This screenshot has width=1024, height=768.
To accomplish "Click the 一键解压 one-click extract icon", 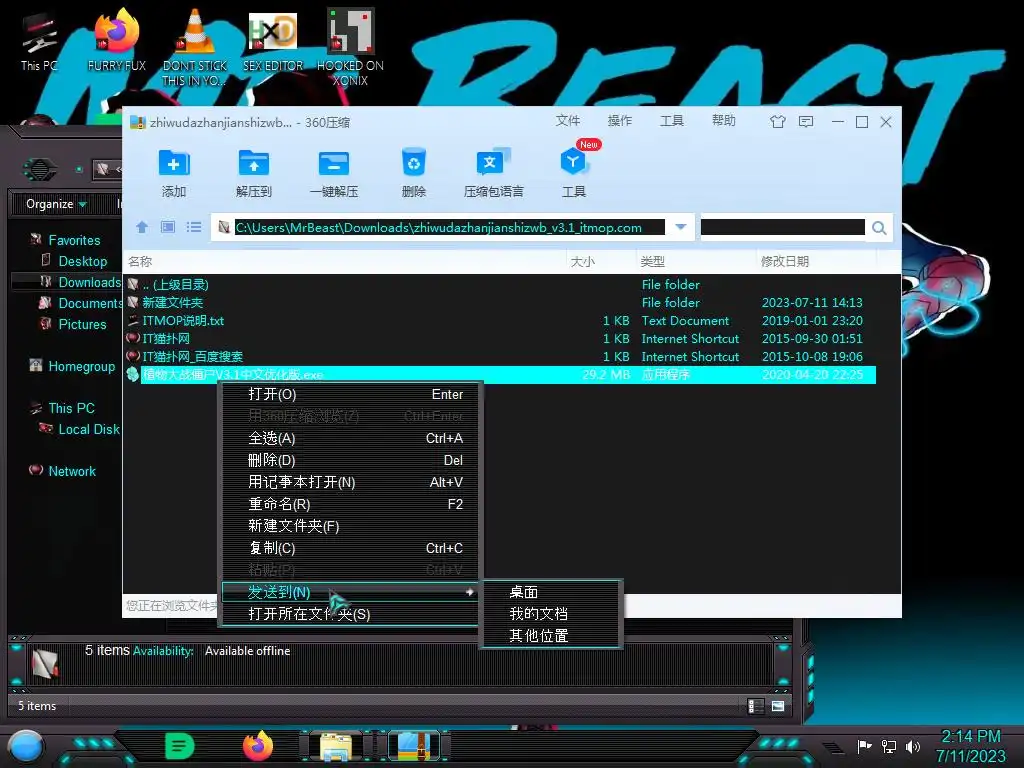I will coord(334,163).
